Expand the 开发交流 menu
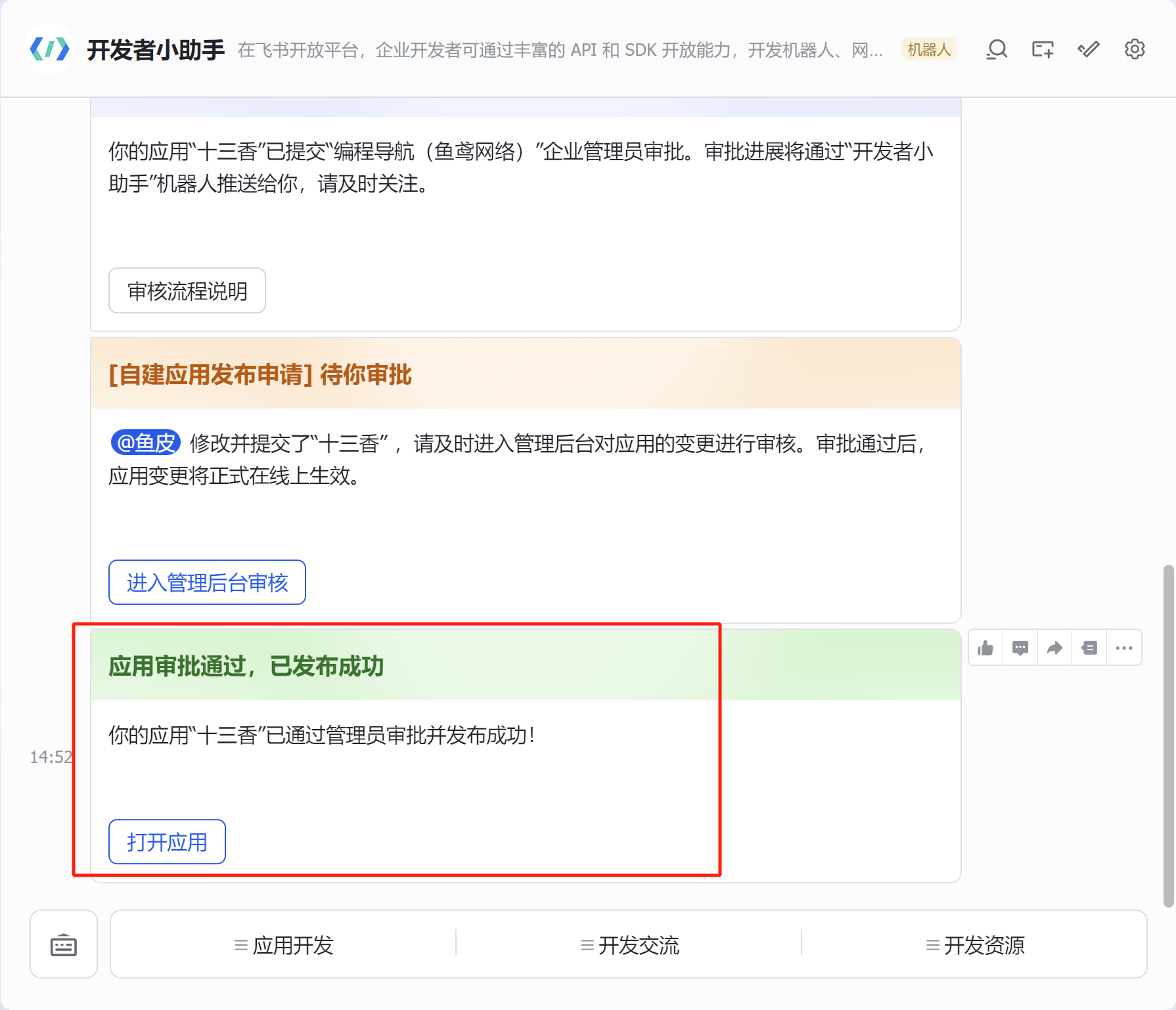The image size is (1176, 1010). (x=629, y=945)
